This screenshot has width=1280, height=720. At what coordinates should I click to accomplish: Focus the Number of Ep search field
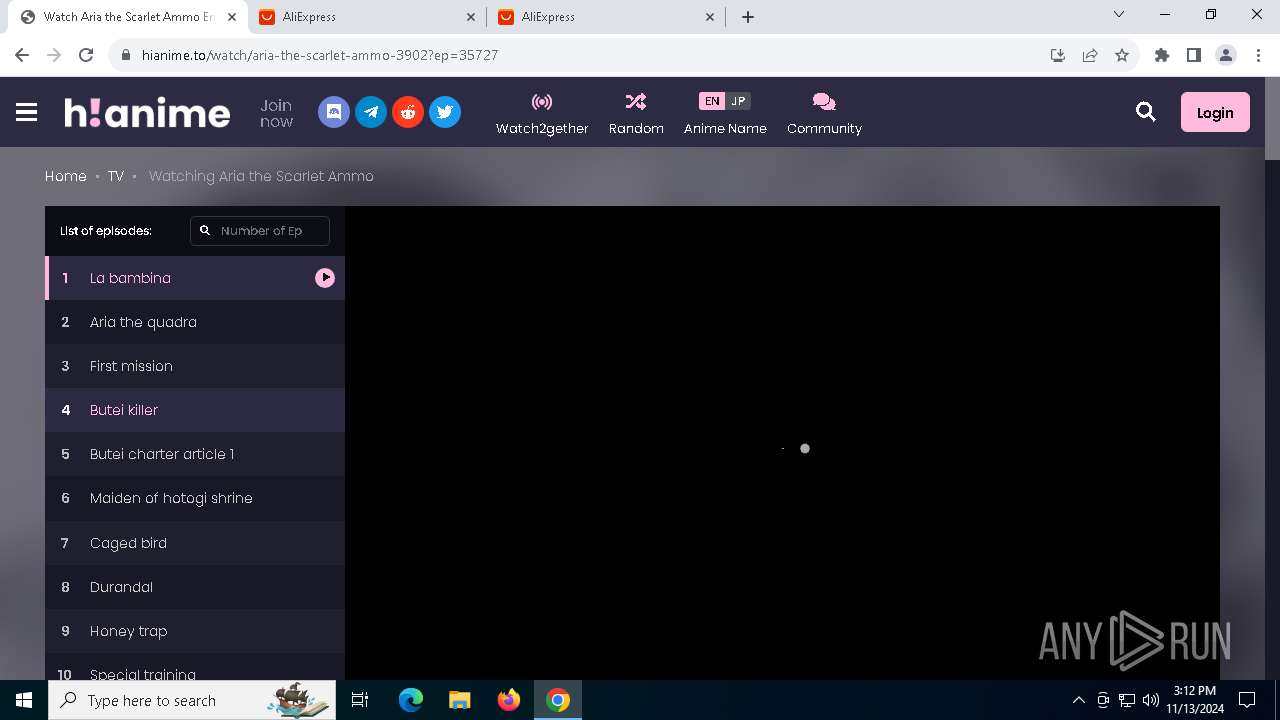point(260,230)
